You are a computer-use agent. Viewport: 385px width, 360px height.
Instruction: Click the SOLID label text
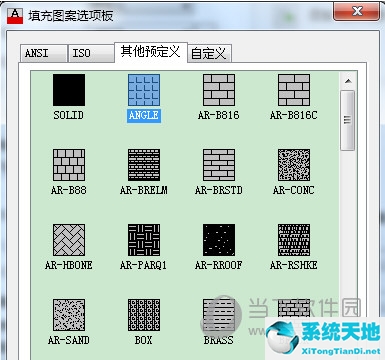tap(69, 115)
